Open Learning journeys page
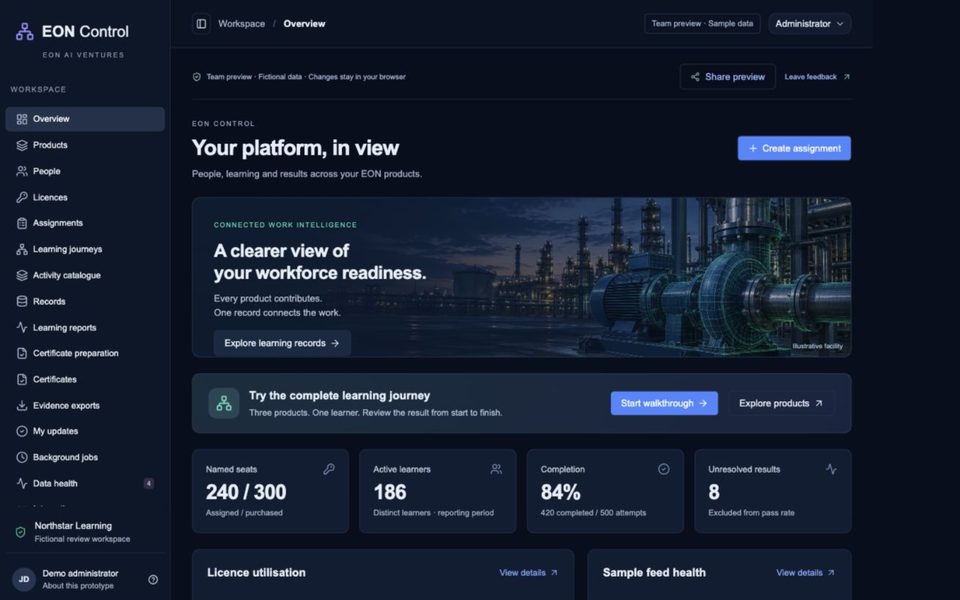Image resolution: width=960 pixels, height=600 pixels. pyautogui.click(x=85, y=249)
